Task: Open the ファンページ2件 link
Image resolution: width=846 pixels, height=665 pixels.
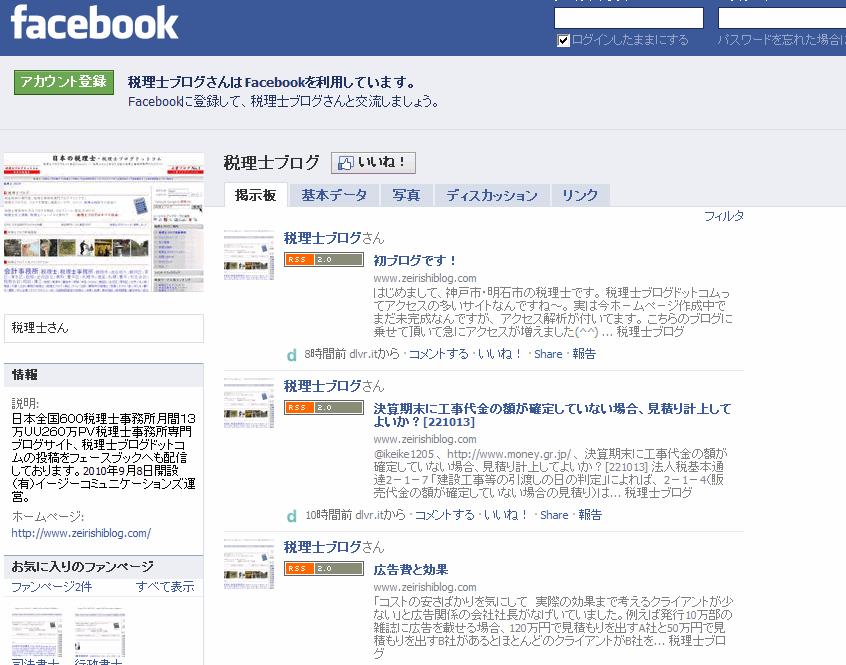Action: (52, 587)
